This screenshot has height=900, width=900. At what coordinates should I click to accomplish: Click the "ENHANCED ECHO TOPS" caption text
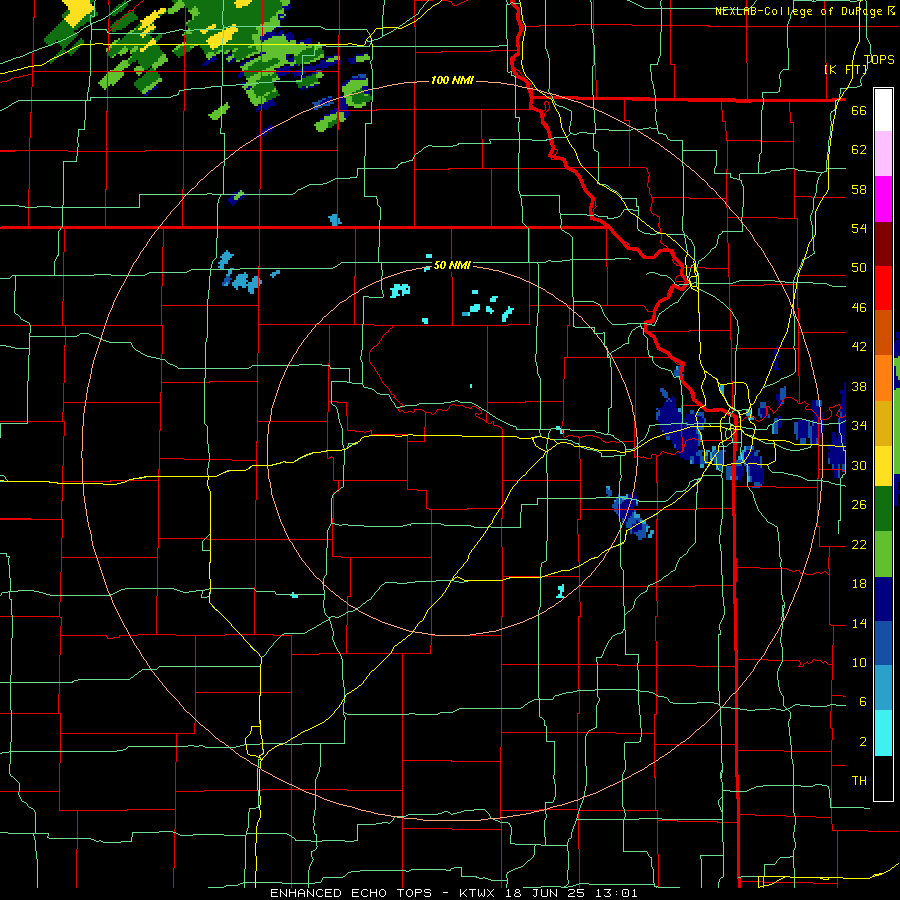351,893
